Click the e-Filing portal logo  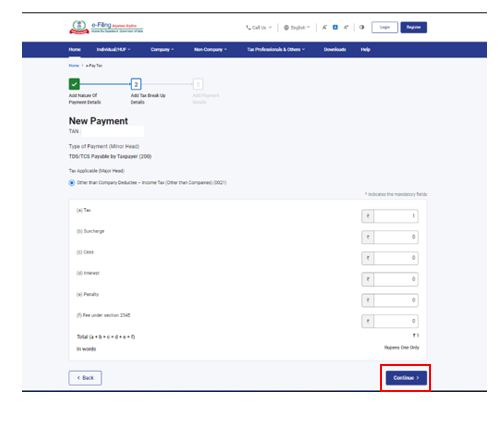[x=106, y=27]
